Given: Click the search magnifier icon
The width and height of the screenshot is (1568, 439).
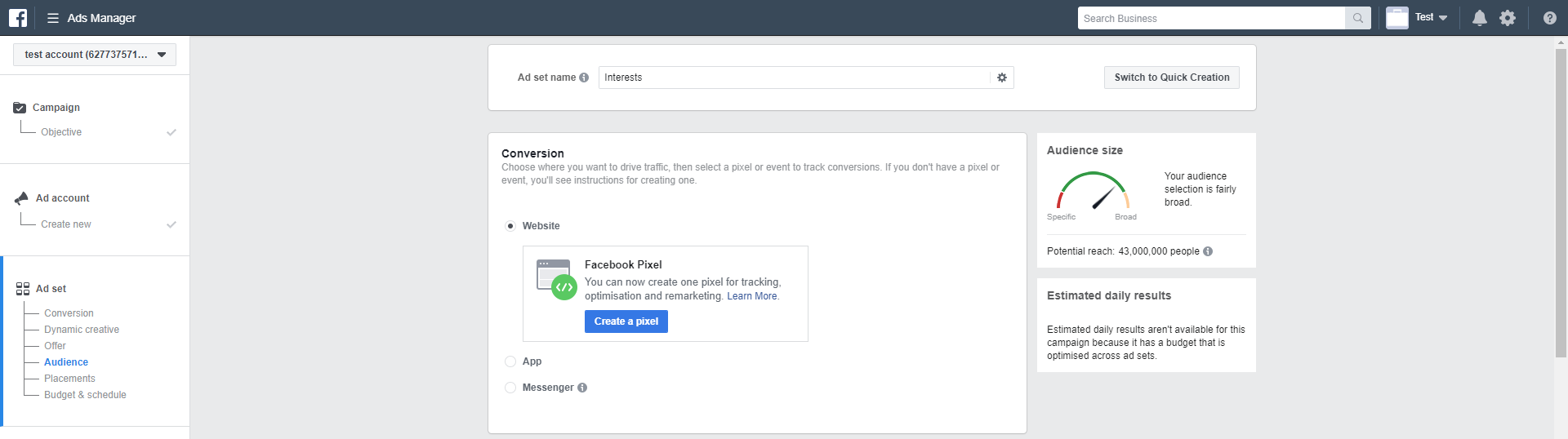Looking at the screenshot, I should coord(1357,18).
